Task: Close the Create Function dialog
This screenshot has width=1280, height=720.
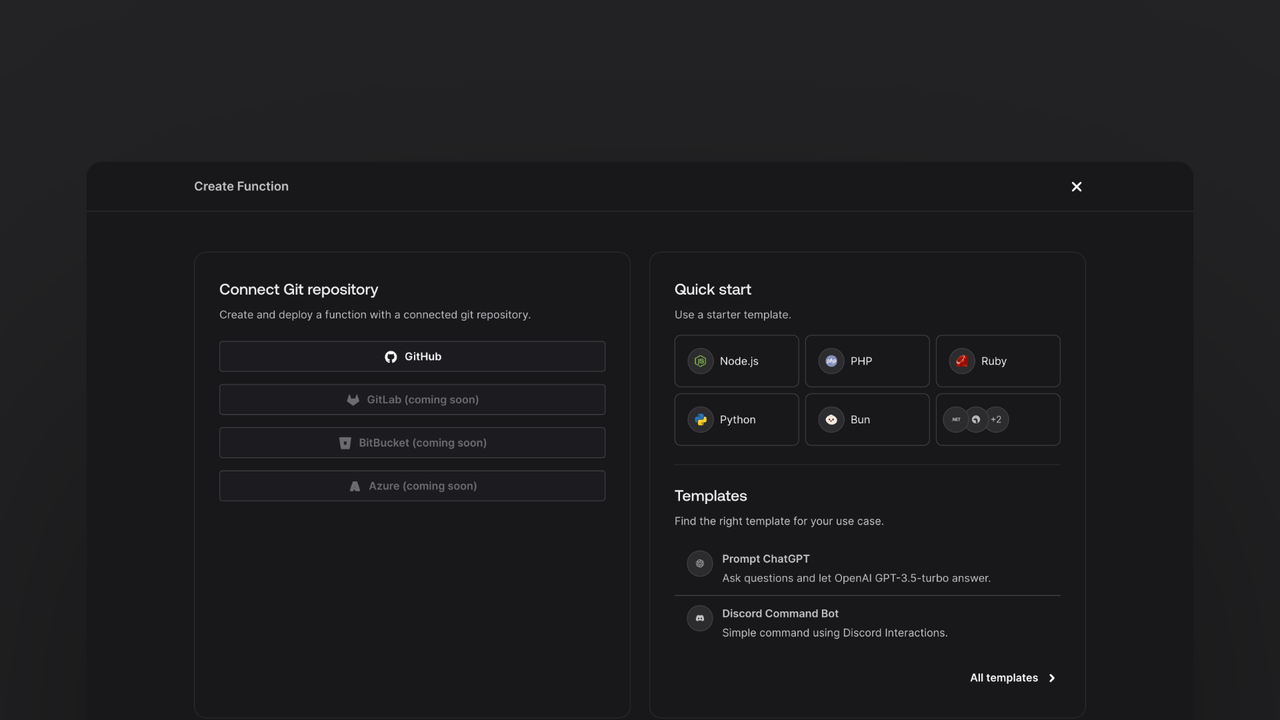Action: [x=1076, y=187]
